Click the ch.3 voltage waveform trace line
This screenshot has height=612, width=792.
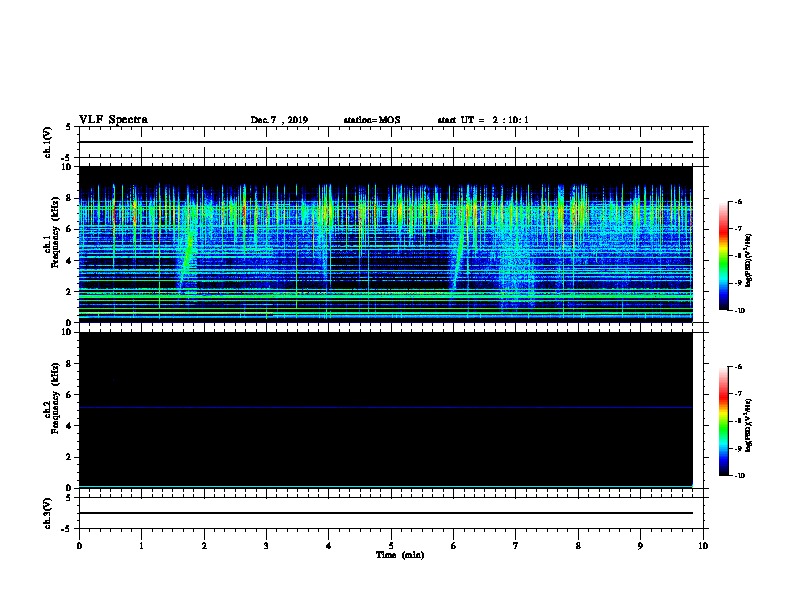pyautogui.click(x=385, y=513)
